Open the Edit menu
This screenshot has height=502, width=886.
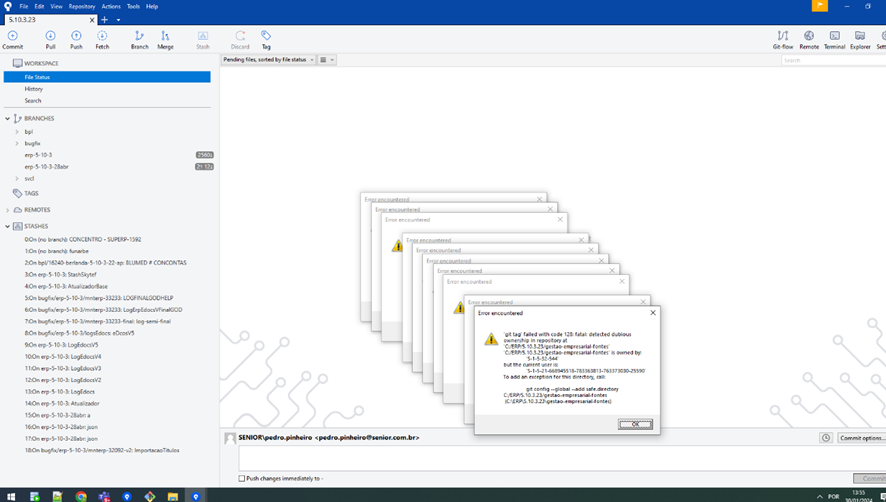(x=40, y=6)
